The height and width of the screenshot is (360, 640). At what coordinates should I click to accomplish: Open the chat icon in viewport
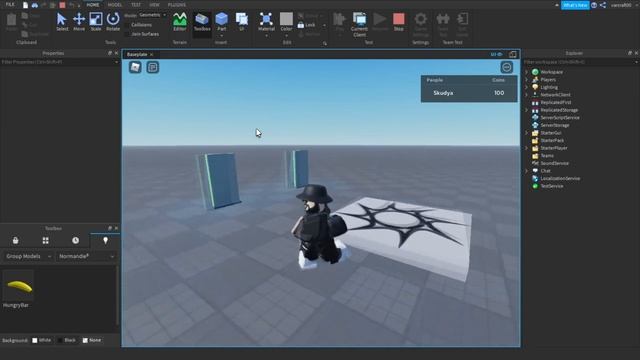pos(153,67)
